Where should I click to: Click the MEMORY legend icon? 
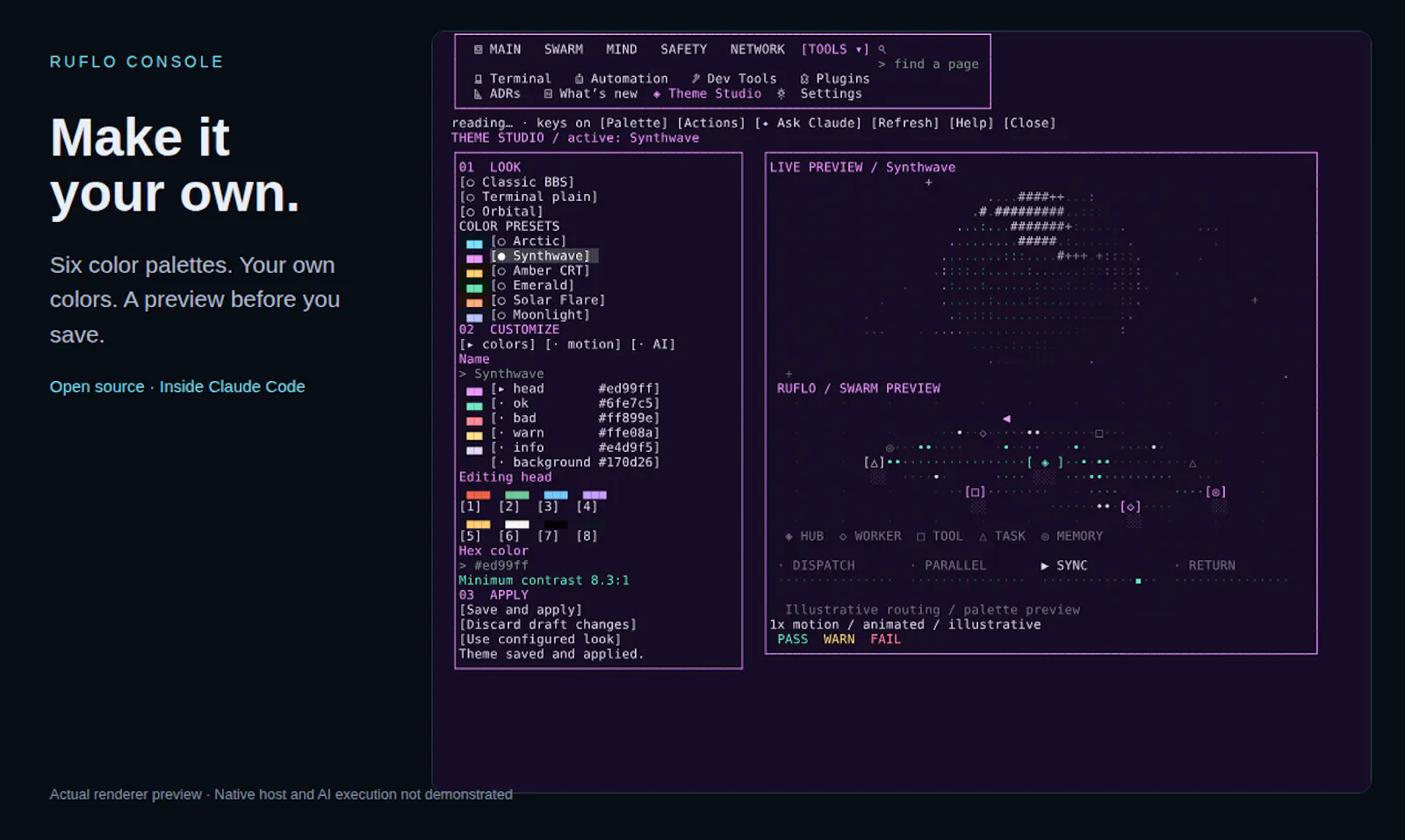pyautogui.click(x=1045, y=536)
